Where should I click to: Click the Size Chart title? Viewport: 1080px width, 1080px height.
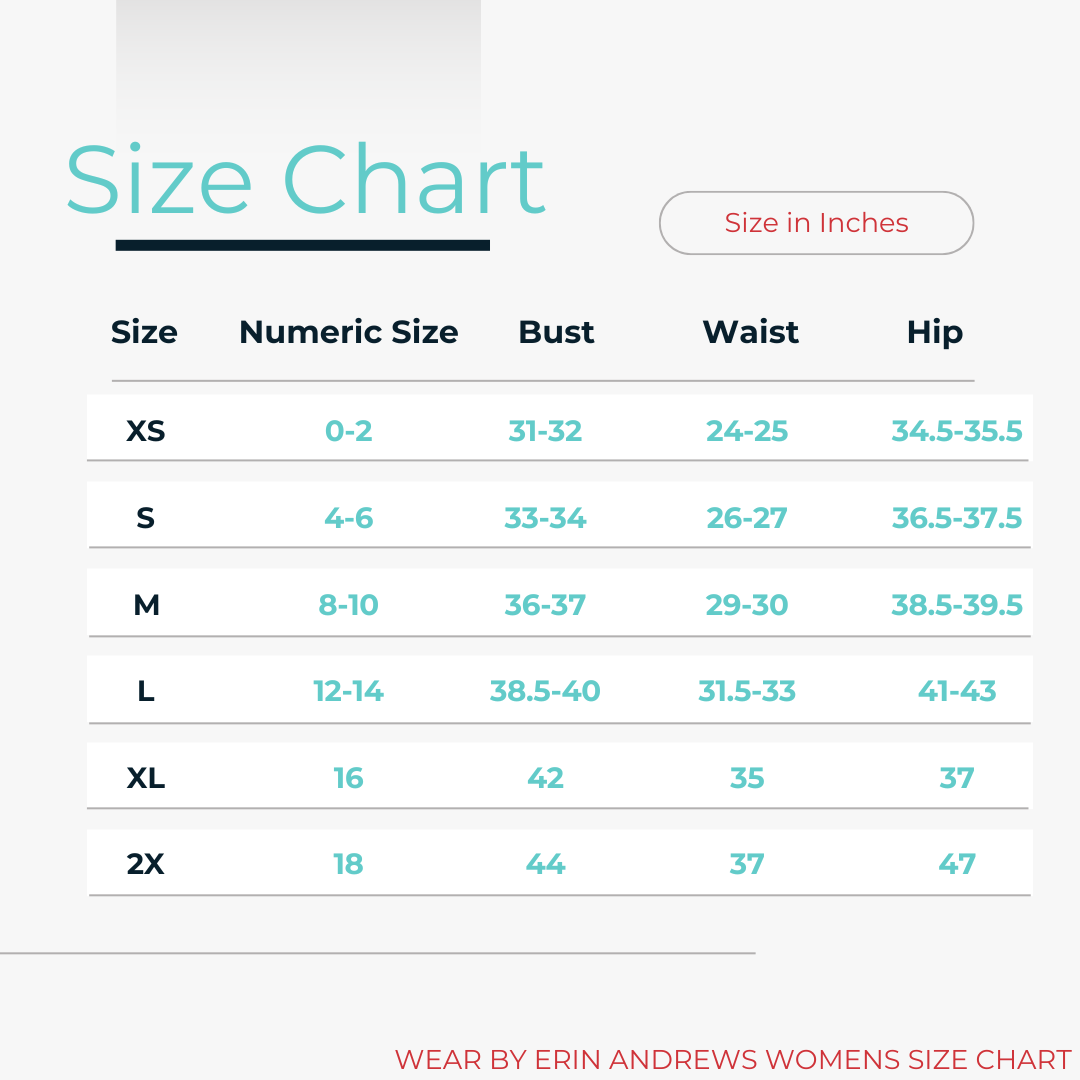tap(305, 180)
